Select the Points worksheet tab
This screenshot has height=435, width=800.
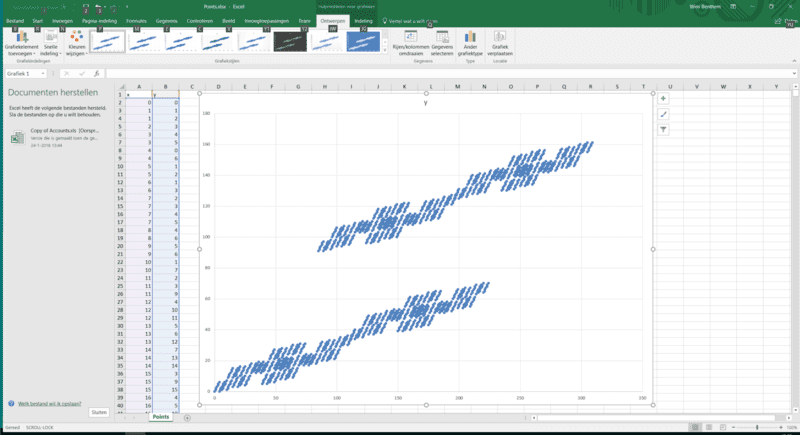click(159, 416)
